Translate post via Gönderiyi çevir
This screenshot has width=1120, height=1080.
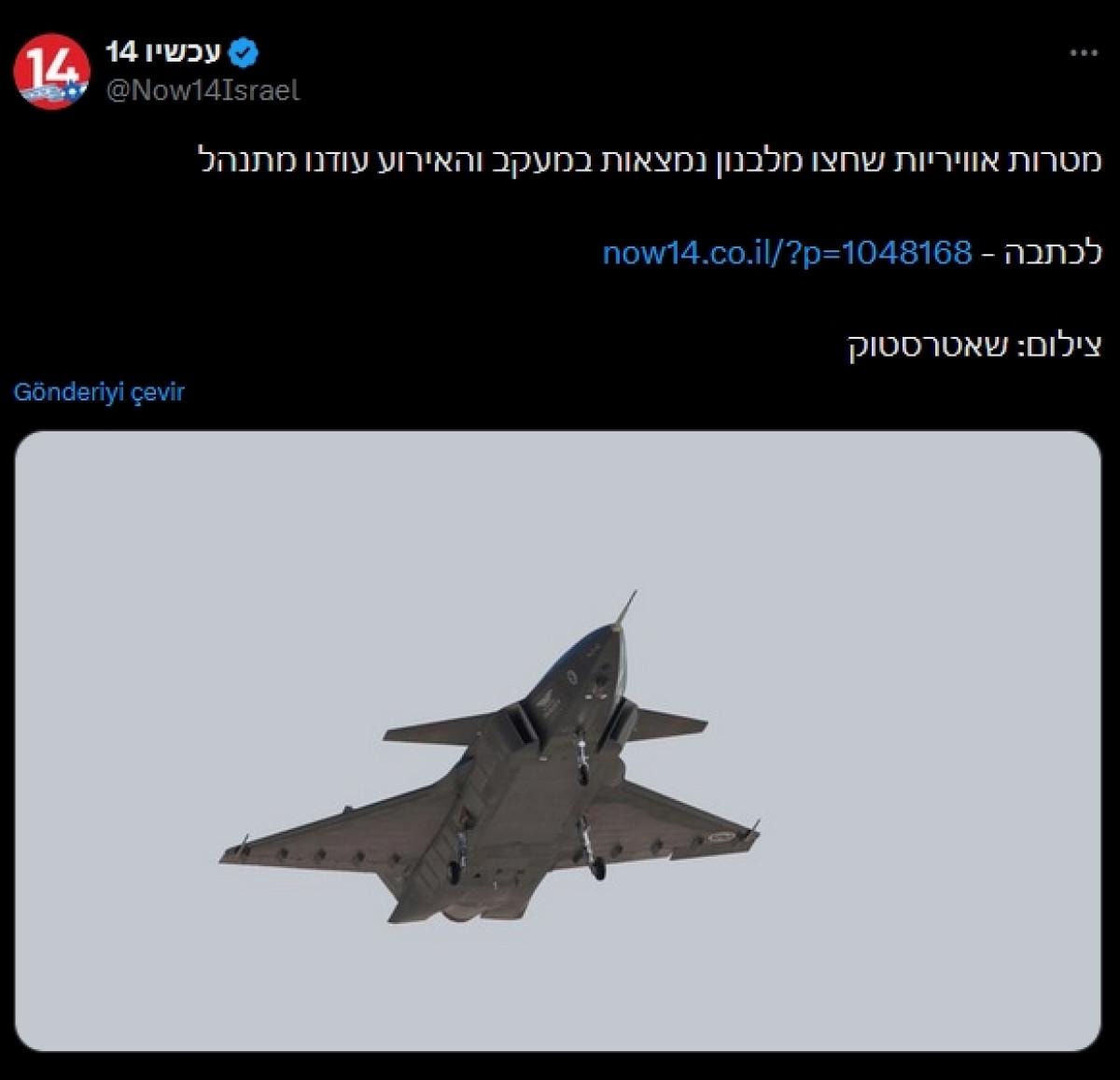click(x=99, y=392)
